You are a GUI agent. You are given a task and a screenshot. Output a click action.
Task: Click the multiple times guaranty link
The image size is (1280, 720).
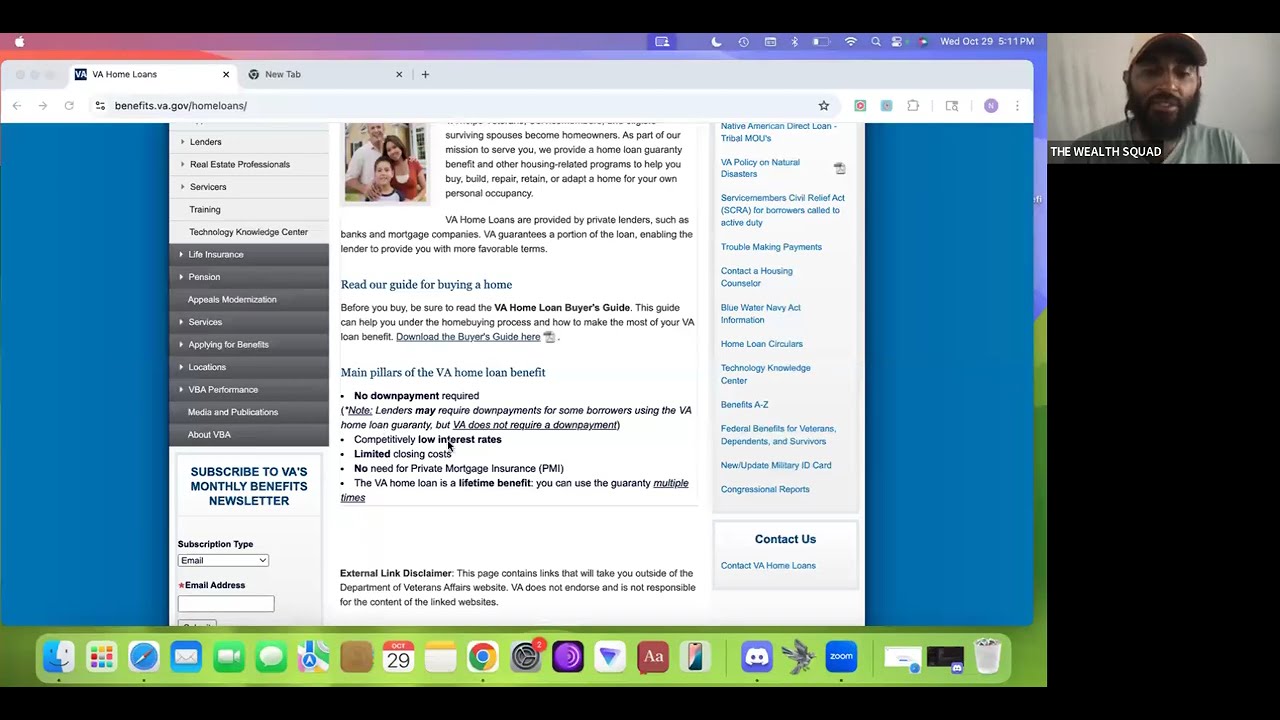[x=514, y=490]
